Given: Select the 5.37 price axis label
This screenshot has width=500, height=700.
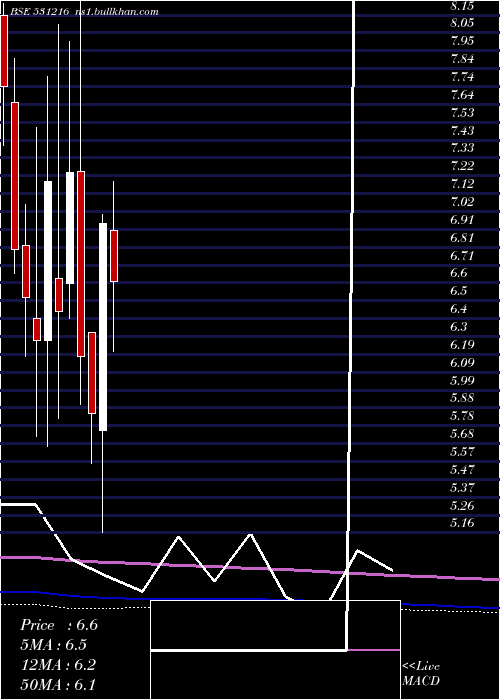Looking at the screenshot, I should [x=462, y=487].
